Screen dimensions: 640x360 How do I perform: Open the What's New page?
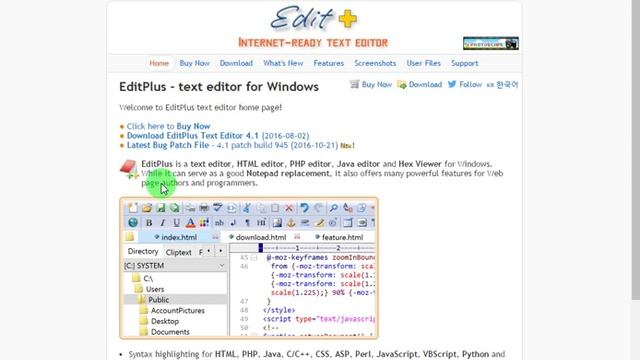click(283, 63)
